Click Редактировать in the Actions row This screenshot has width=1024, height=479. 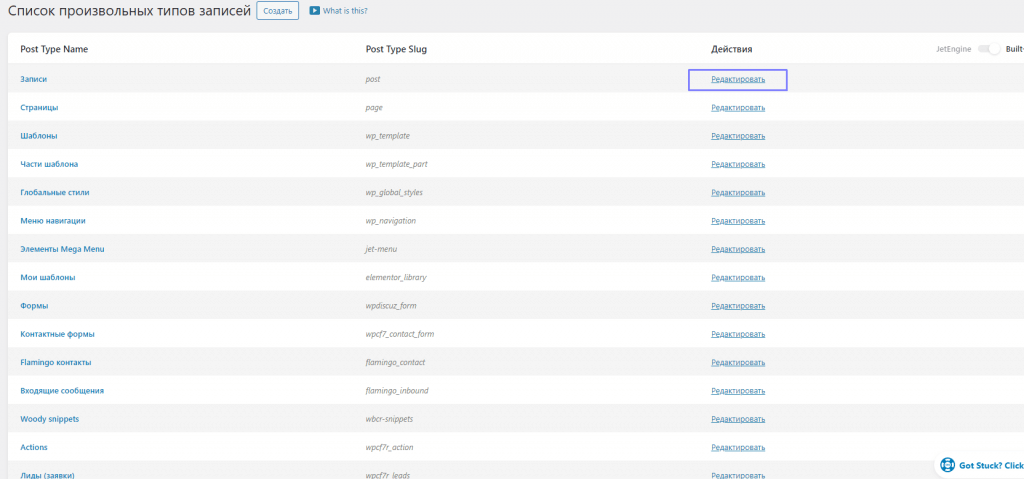pyautogui.click(x=738, y=448)
